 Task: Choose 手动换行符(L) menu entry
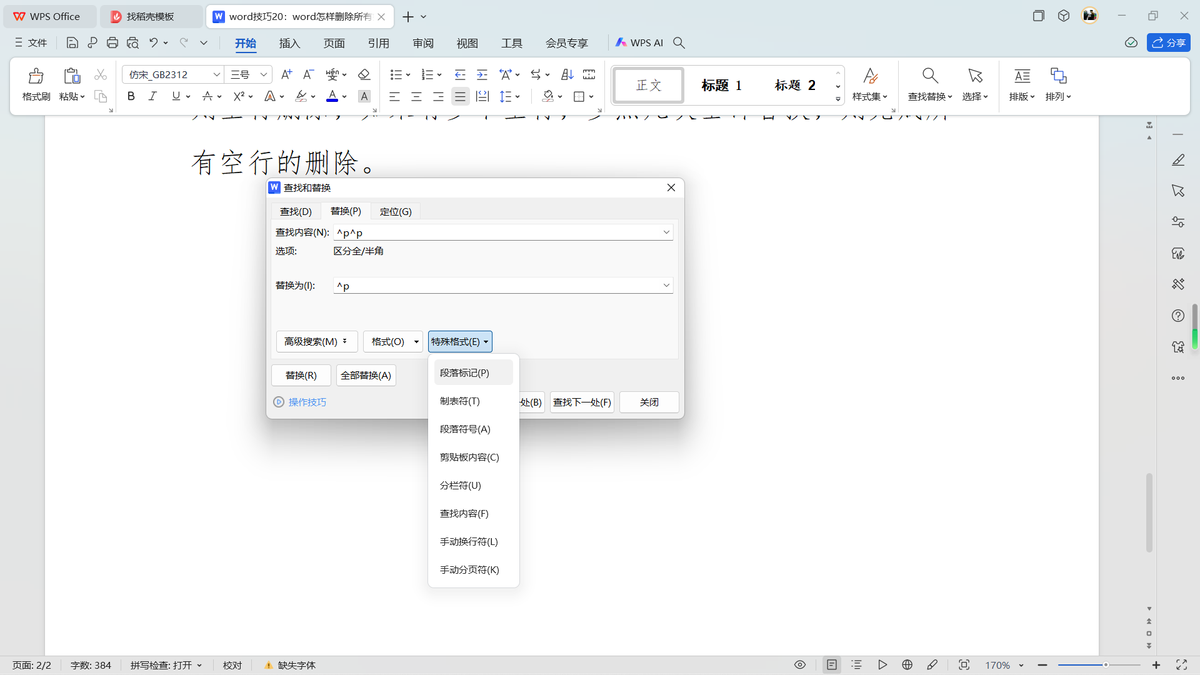click(x=473, y=541)
